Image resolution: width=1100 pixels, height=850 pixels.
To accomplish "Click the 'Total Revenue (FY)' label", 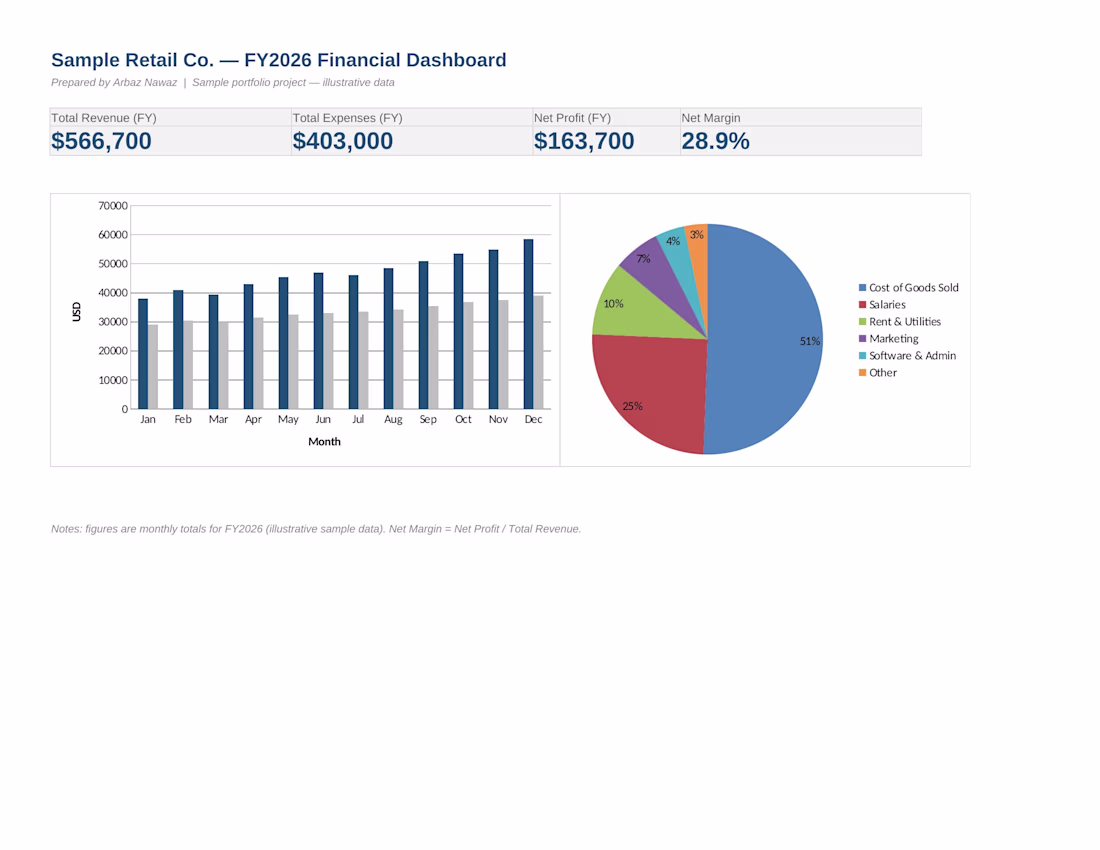I will pos(104,118).
